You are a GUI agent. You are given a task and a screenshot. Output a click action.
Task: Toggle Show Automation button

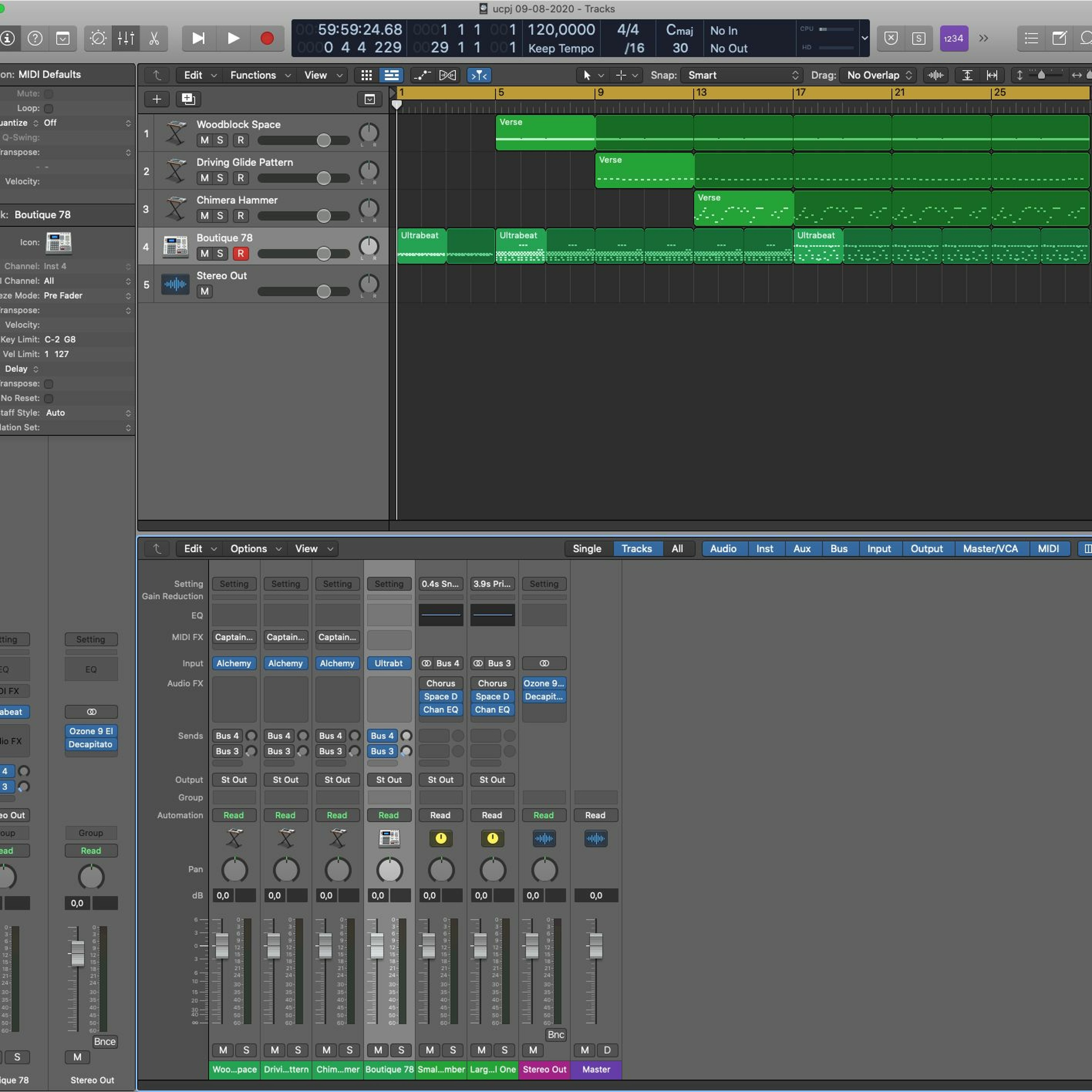pos(422,75)
